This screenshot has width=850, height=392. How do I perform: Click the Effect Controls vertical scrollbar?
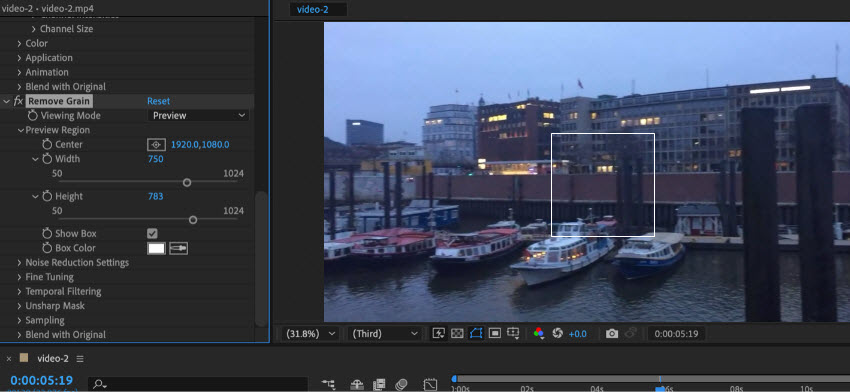[261, 259]
